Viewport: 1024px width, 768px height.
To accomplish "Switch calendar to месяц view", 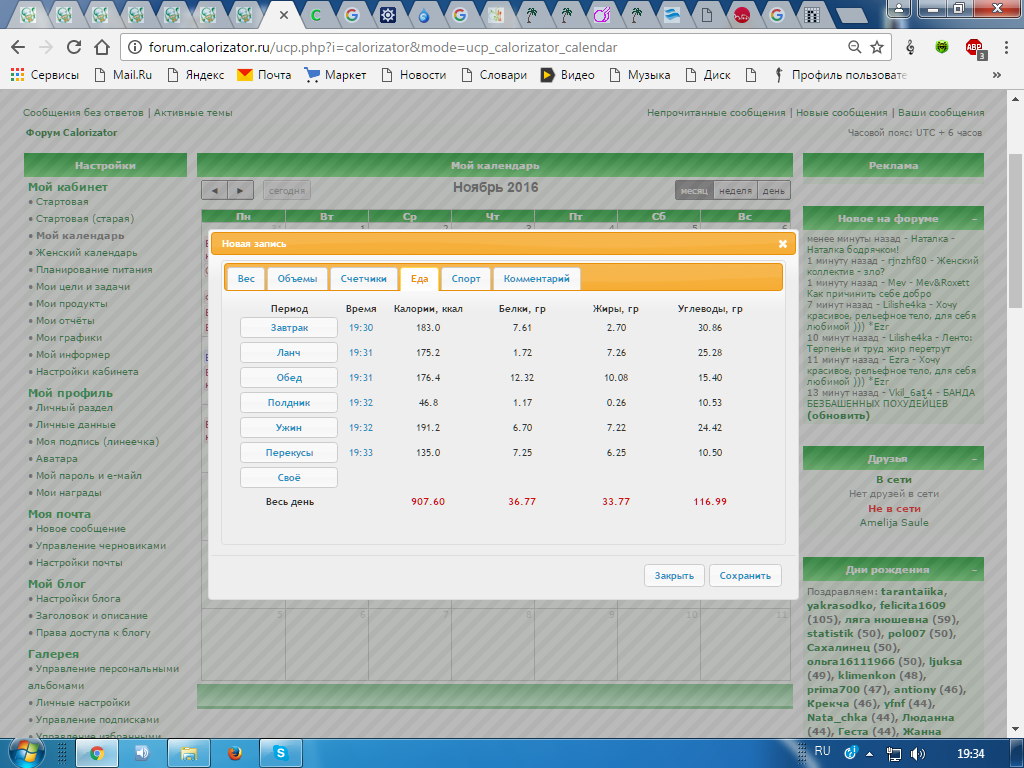I will (x=694, y=191).
